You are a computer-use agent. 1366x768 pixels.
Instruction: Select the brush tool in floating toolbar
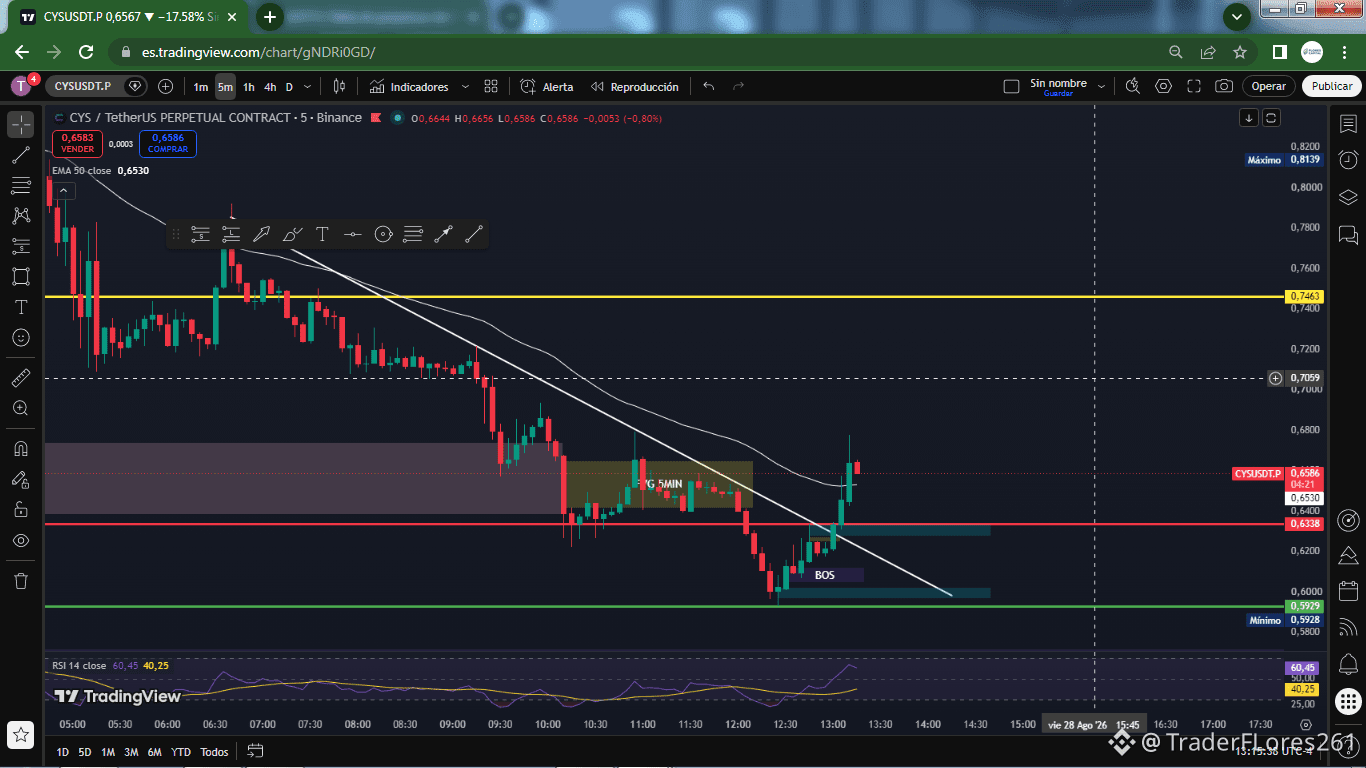click(x=292, y=235)
